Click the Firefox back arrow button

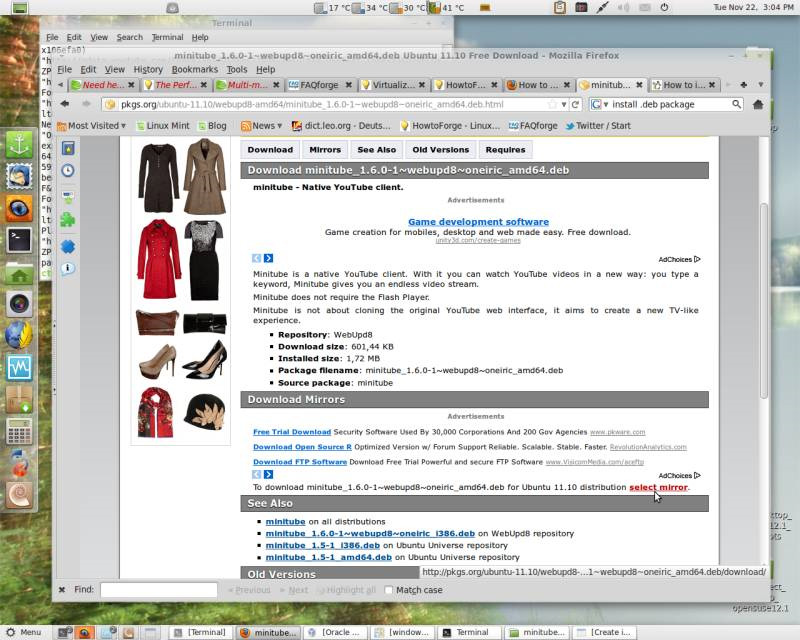pos(65,104)
